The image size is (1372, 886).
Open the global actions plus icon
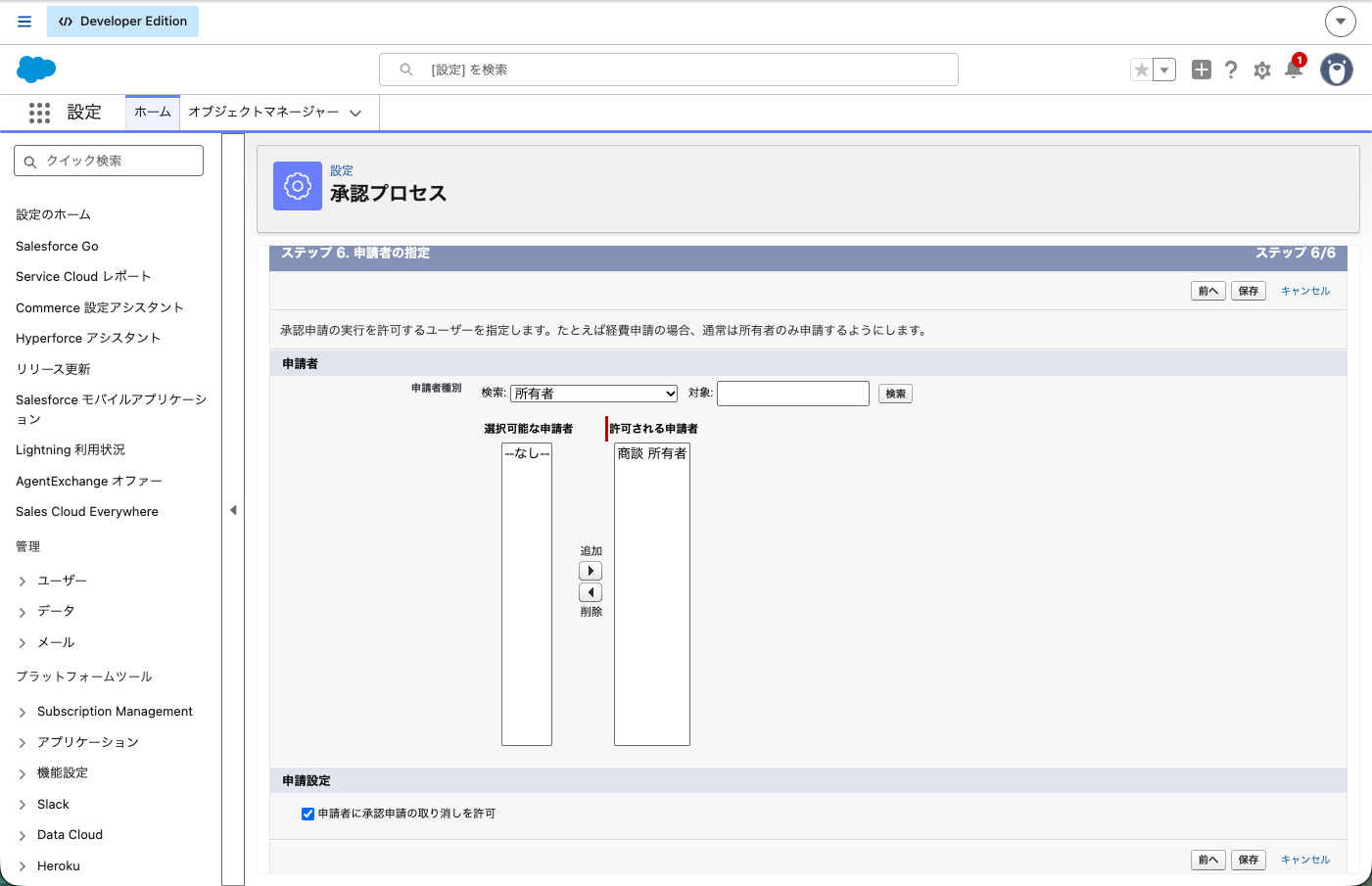coord(1202,70)
